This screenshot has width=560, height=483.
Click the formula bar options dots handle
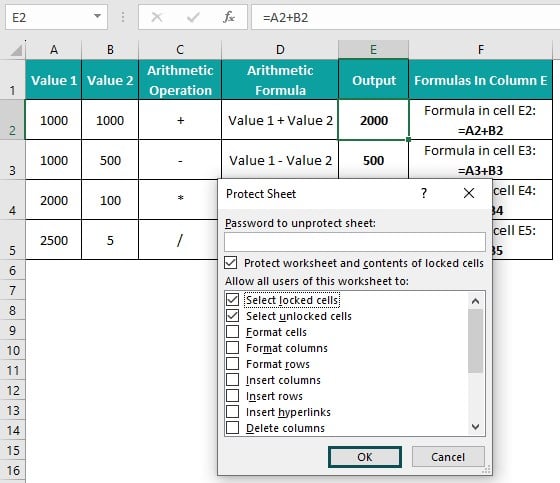tap(123, 17)
